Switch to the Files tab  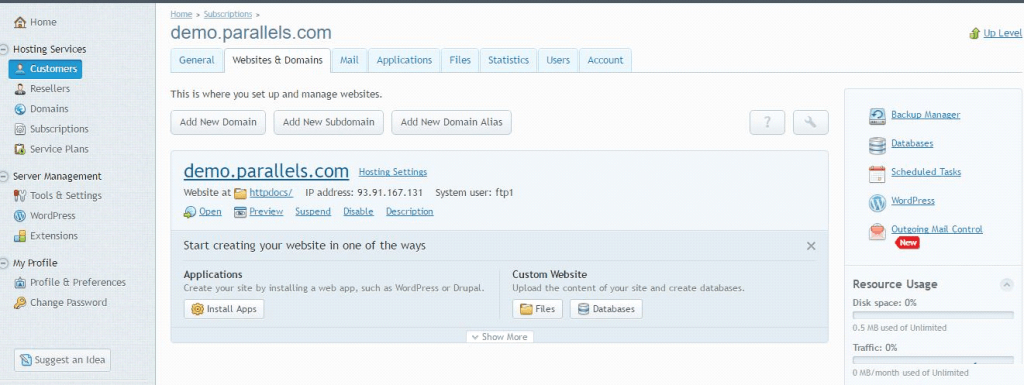(x=460, y=60)
